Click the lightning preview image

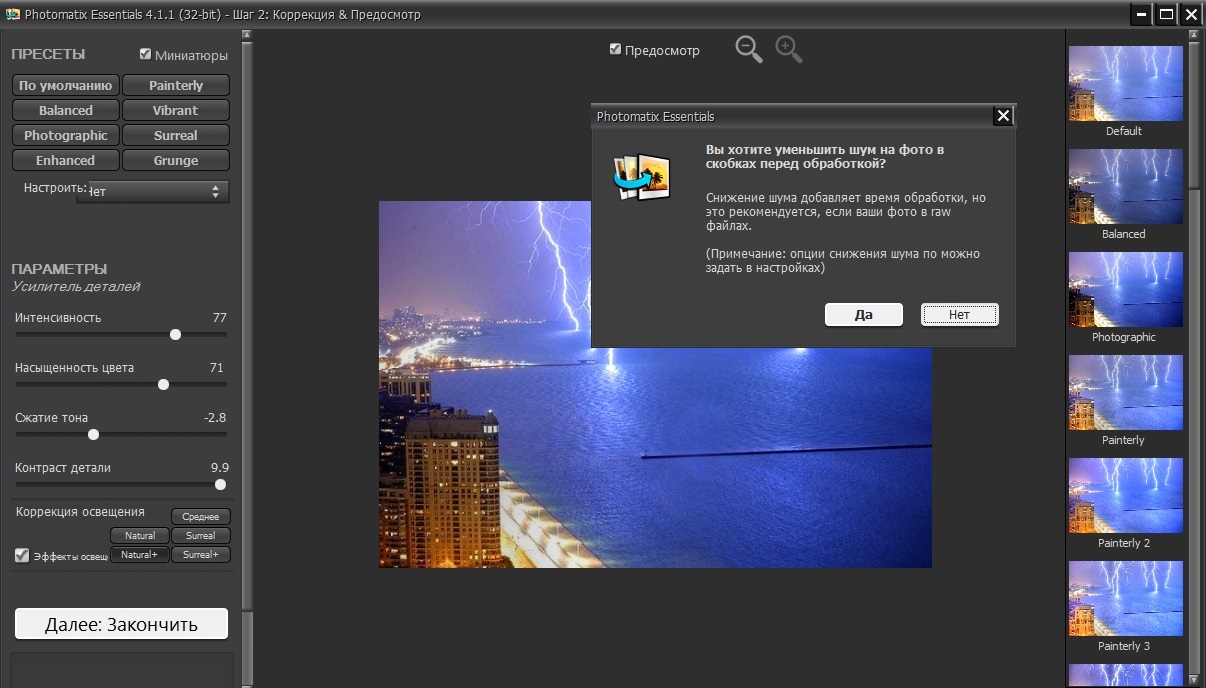coord(655,384)
